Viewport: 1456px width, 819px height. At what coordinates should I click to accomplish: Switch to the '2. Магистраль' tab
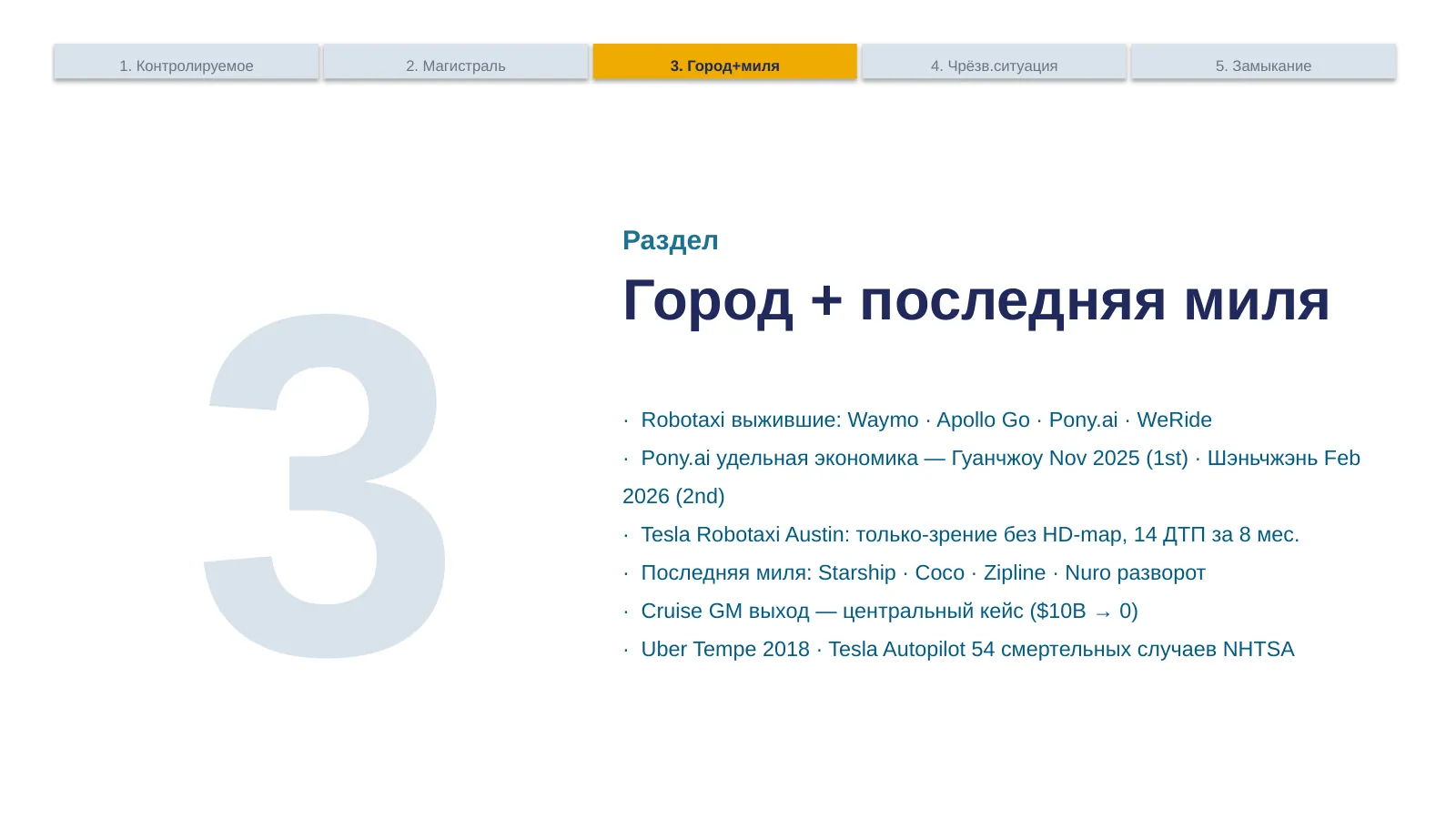click(456, 62)
